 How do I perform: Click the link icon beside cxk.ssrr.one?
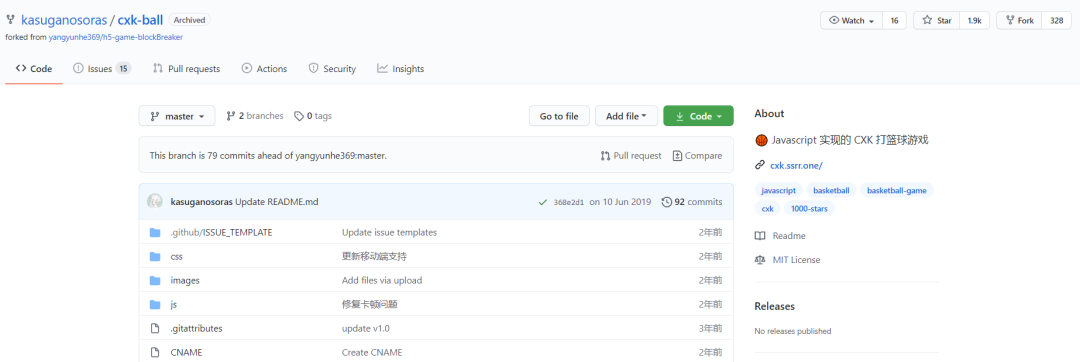click(760, 165)
